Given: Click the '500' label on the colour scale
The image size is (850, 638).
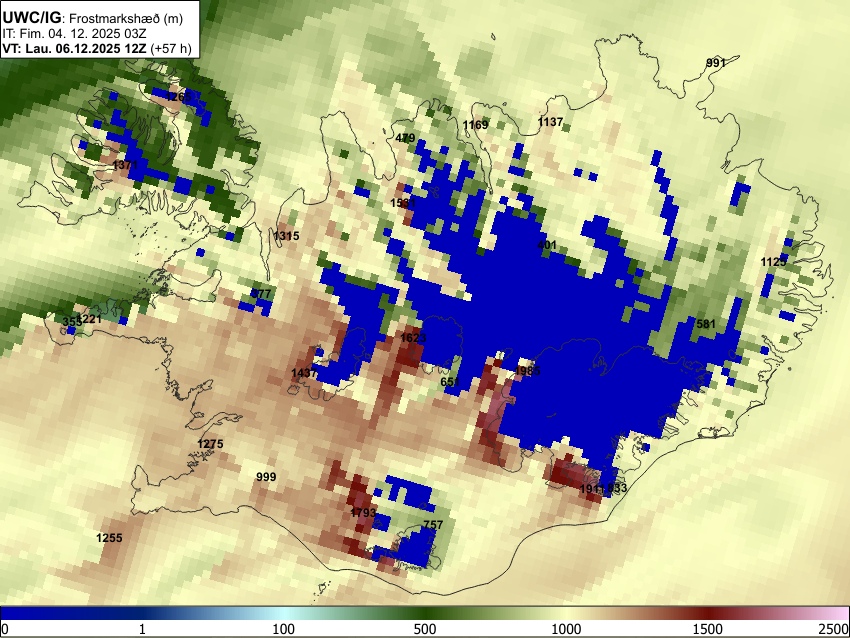Looking at the screenshot, I should point(425,629).
